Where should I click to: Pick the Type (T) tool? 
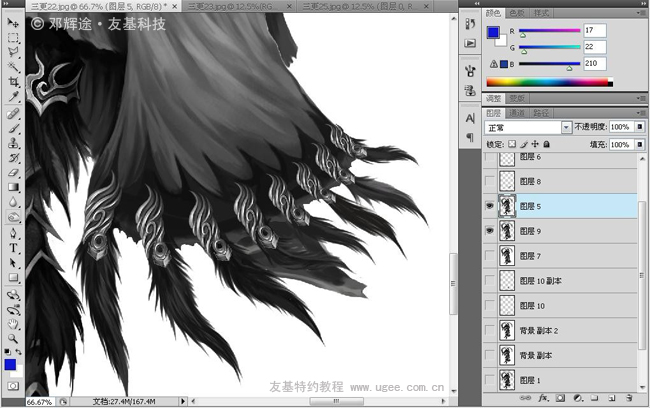13,247
